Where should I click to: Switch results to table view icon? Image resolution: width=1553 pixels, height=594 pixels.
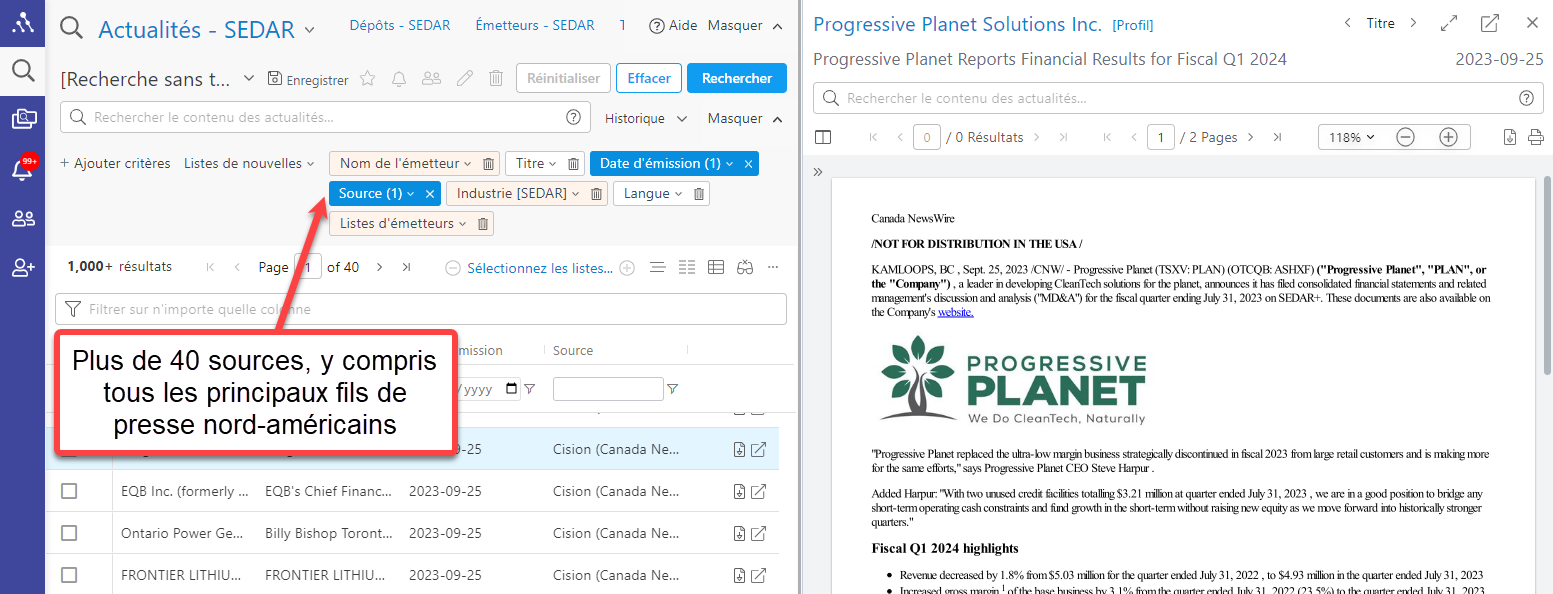pyautogui.click(x=716, y=267)
